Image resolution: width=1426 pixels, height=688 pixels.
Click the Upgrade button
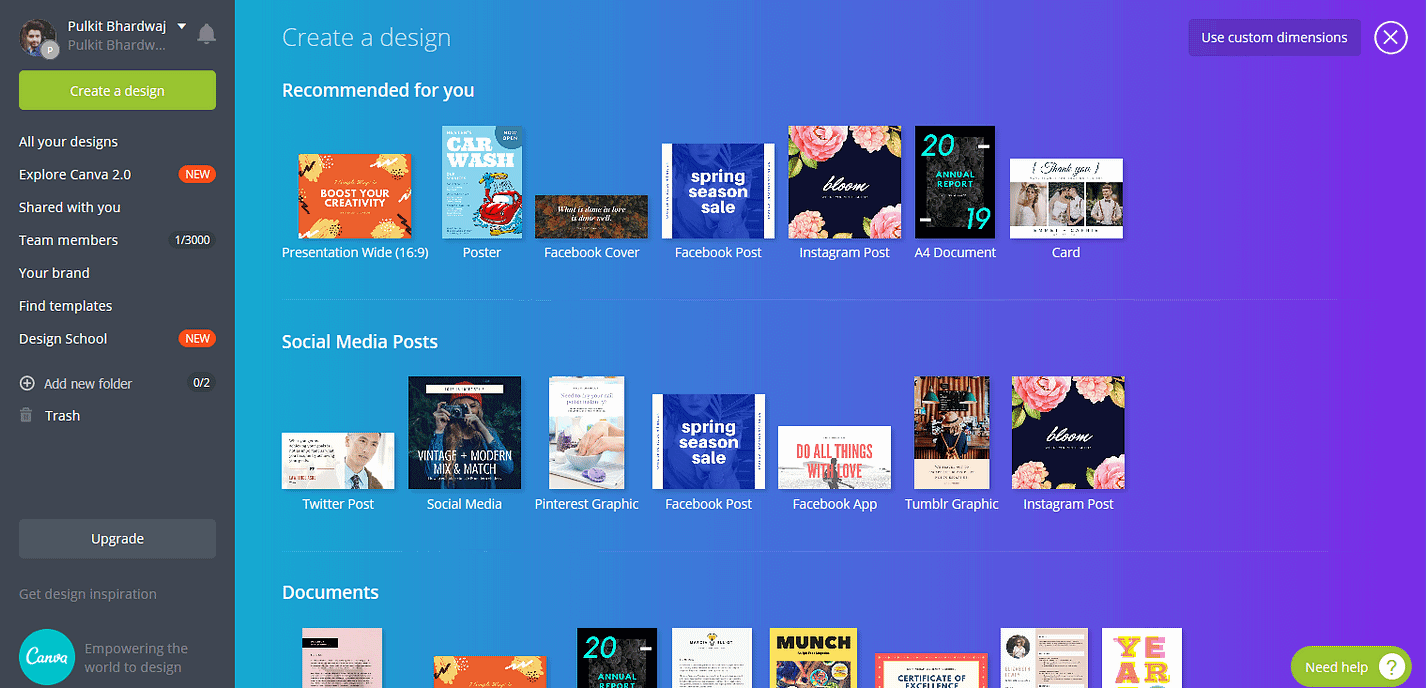click(x=117, y=538)
